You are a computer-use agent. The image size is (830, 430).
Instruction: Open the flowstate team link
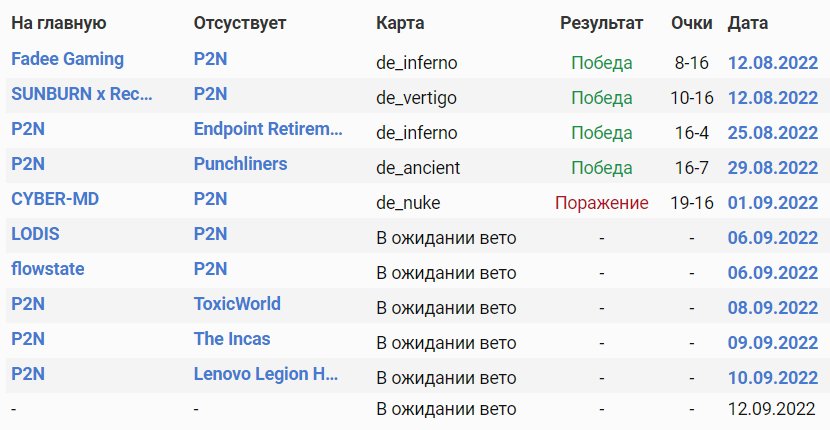tap(47, 269)
